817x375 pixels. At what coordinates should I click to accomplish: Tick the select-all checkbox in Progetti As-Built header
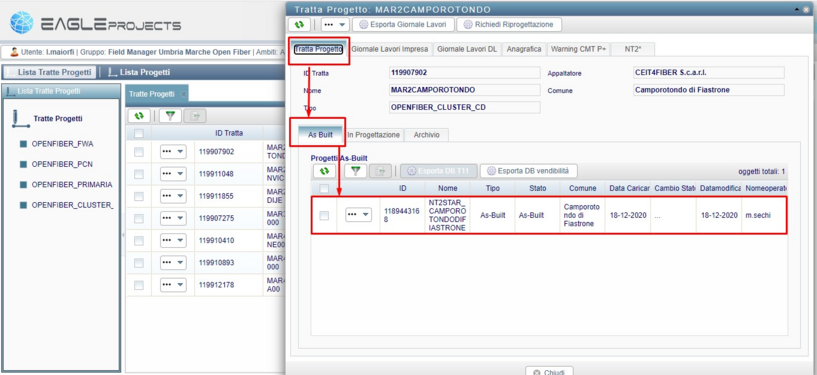click(x=324, y=189)
